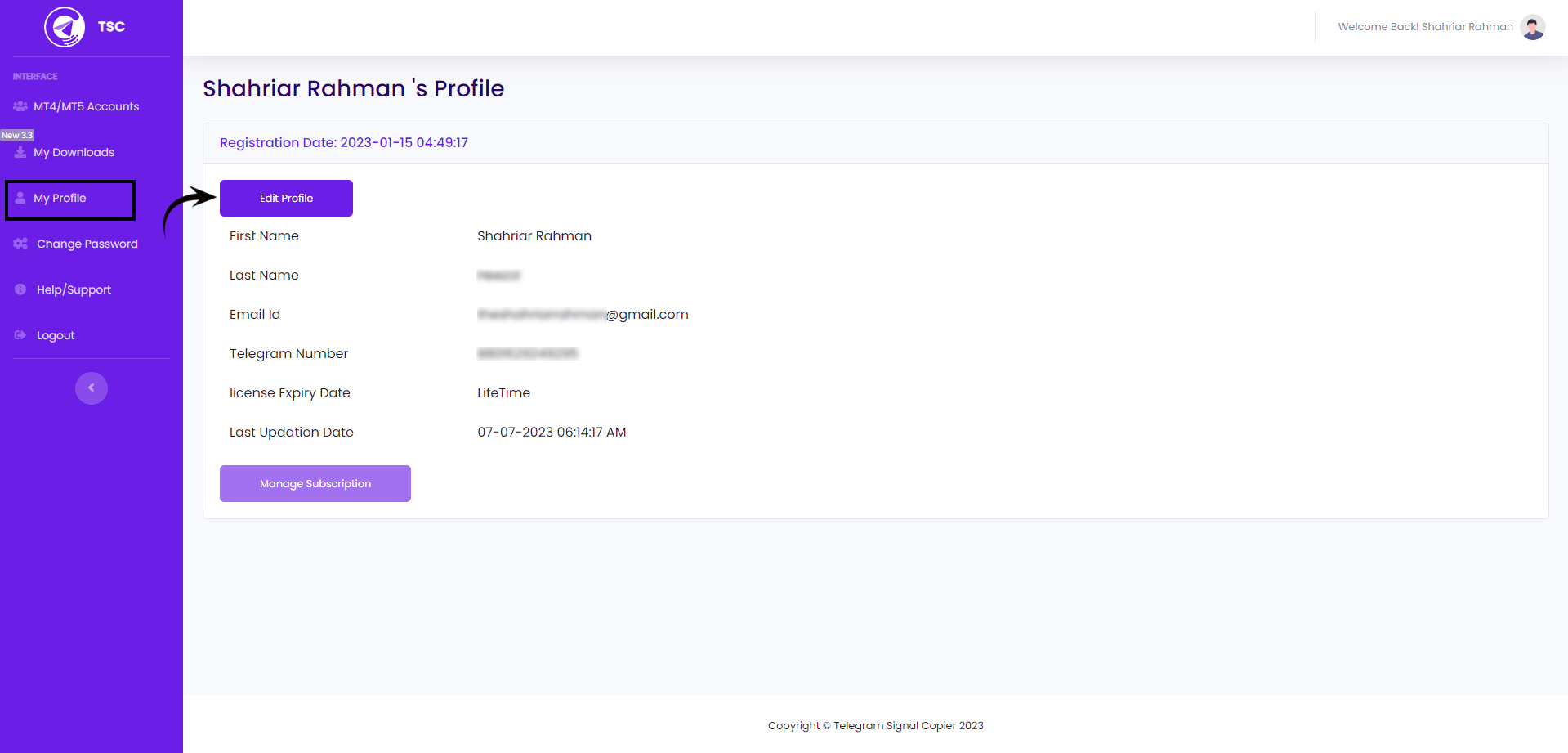The height and width of the screenshot is (753, 1568).
Task: Click the TSC logo icon
Action: click(64, 26)
